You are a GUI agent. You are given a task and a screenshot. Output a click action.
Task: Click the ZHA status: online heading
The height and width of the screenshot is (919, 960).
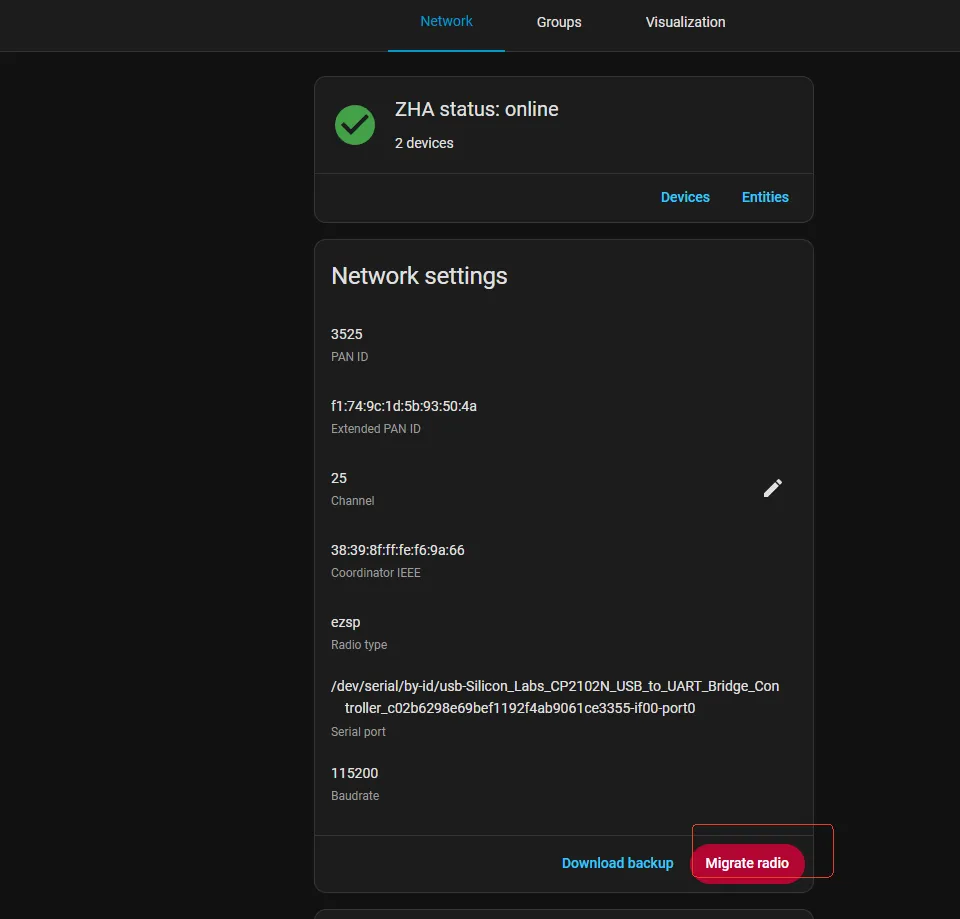click(x=476, y=109)
